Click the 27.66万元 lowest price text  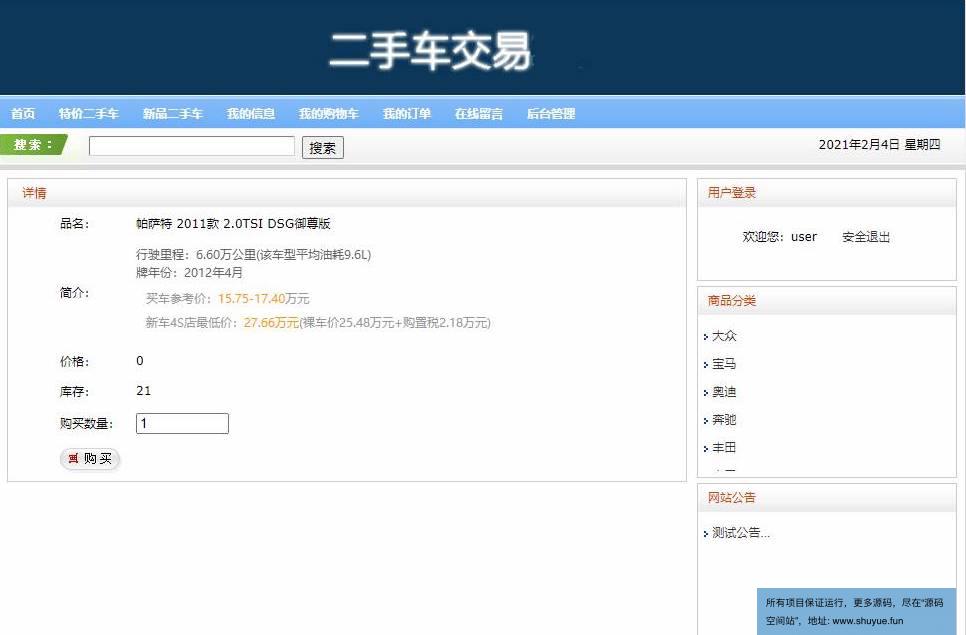271,323
